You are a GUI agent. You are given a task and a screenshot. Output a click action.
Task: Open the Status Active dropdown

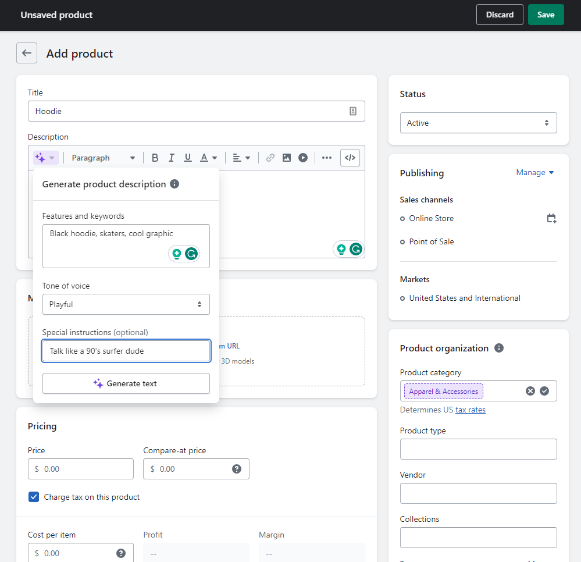pyautogui.click(x=478, y=123)
